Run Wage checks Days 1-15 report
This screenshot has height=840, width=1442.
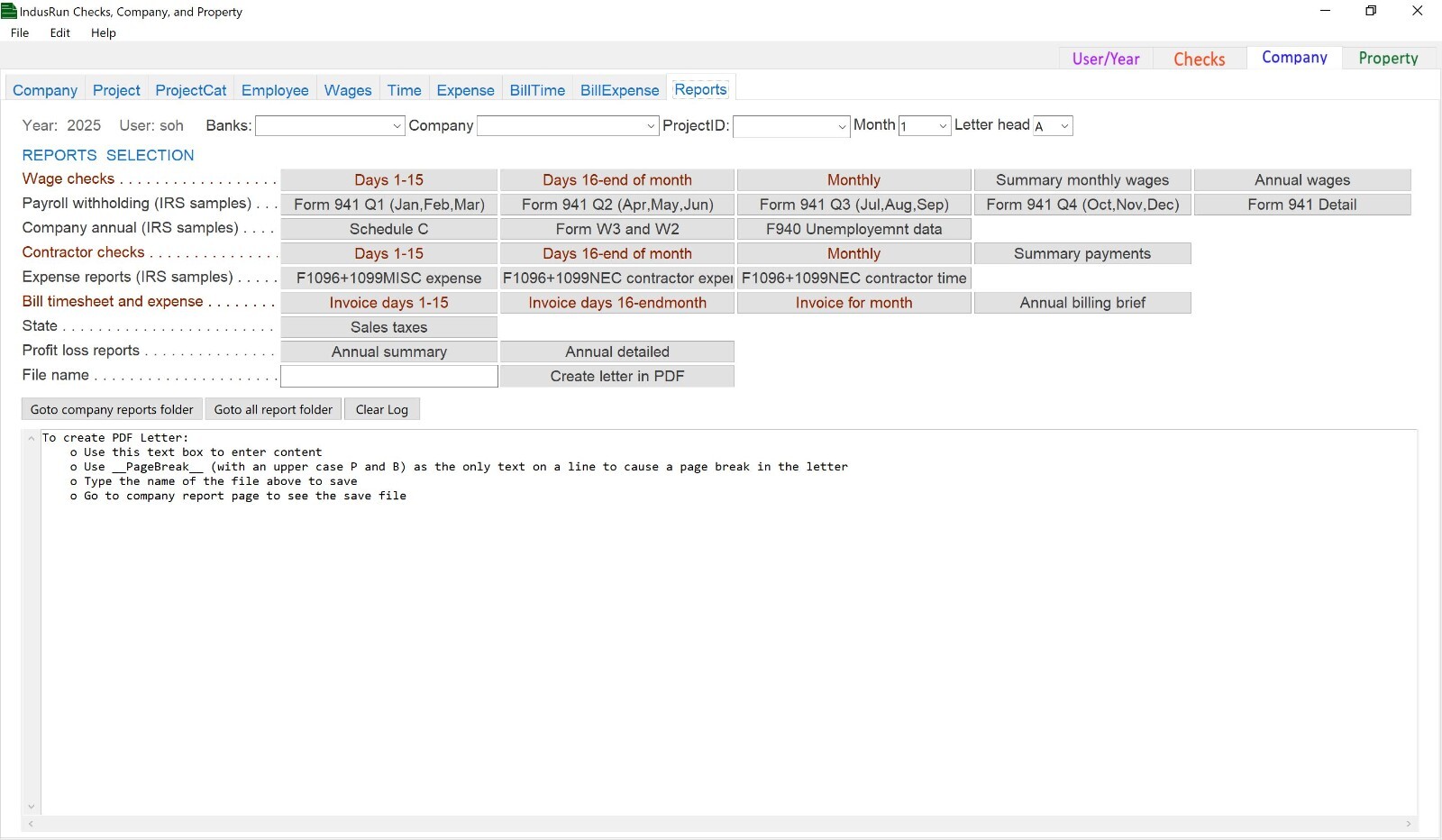pyautogui.click(x=389, y=180)
